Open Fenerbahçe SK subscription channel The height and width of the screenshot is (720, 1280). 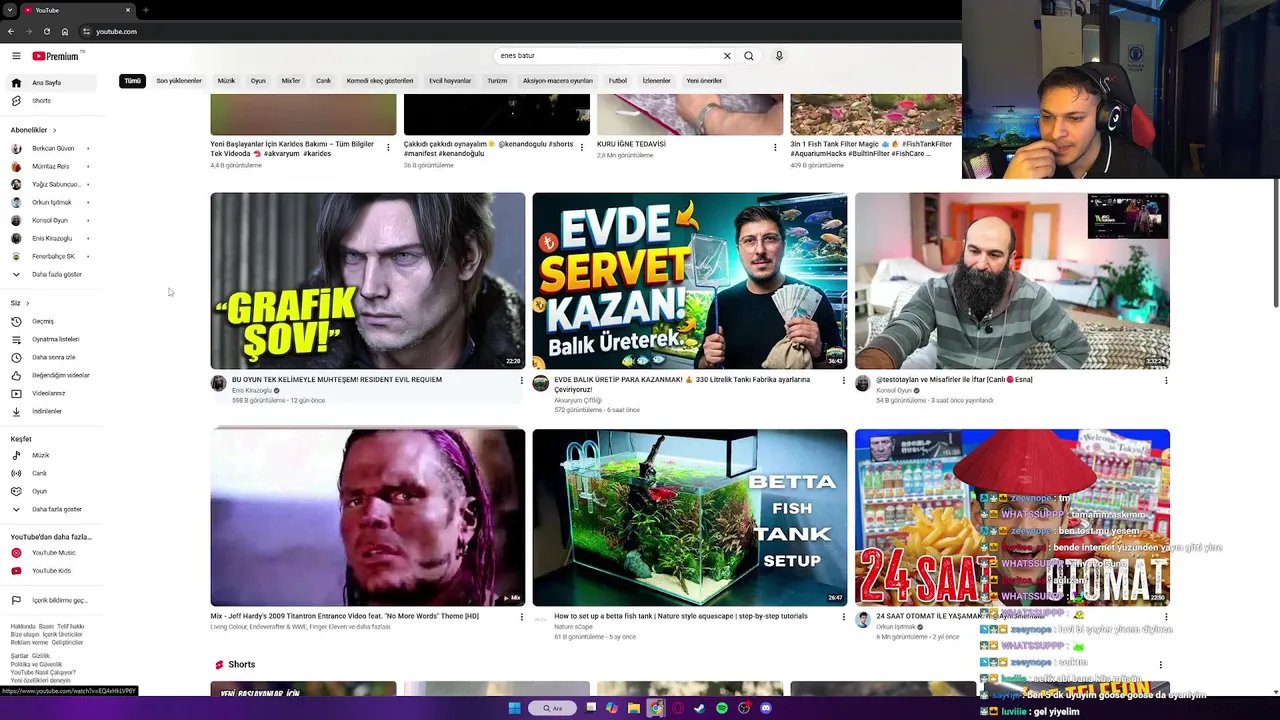click(52, 256)
